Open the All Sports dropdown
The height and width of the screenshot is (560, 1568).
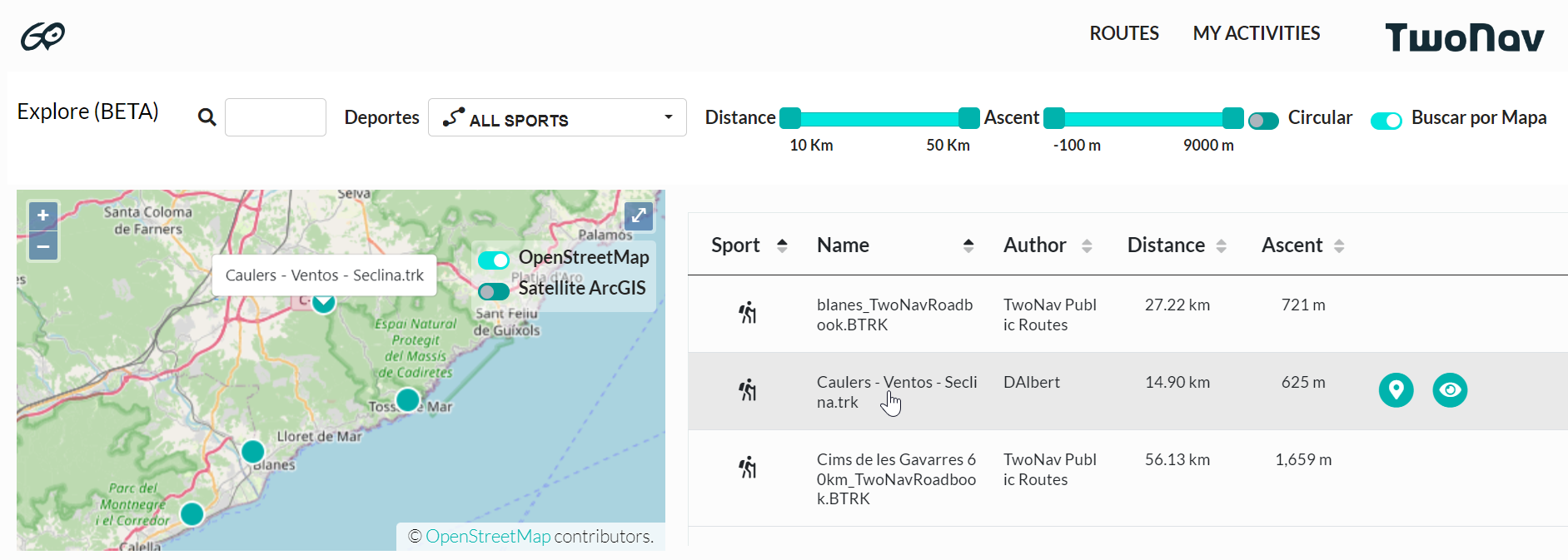tap(557, 118)
